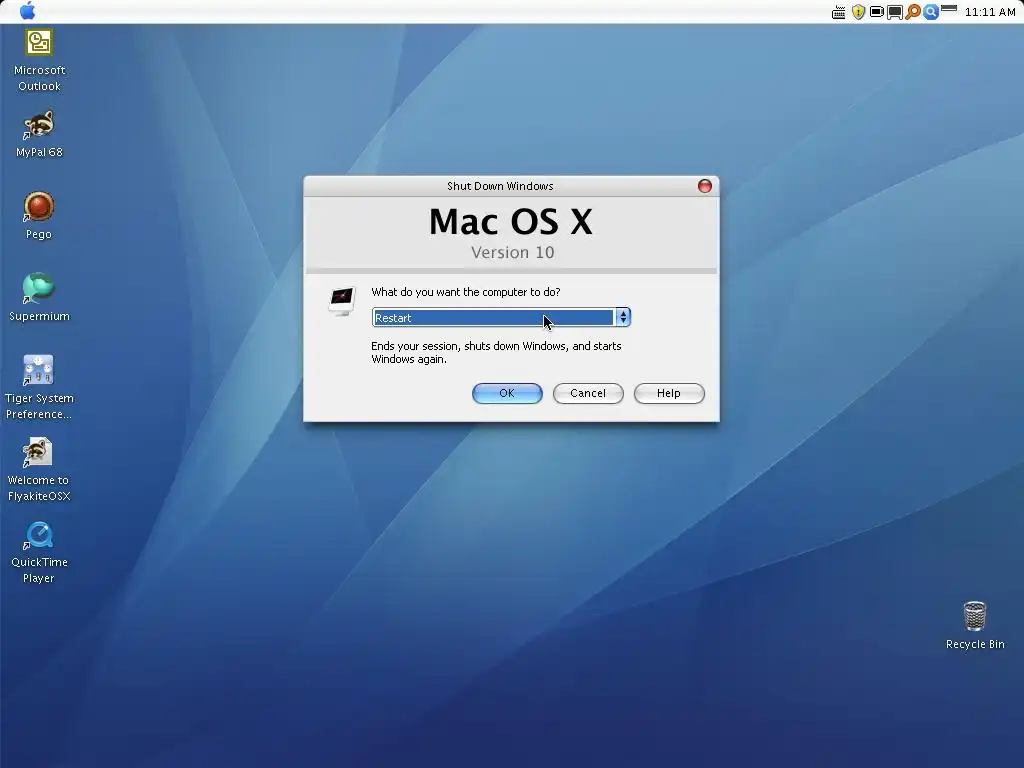Open the Apple menu icon

coord(27,10)
